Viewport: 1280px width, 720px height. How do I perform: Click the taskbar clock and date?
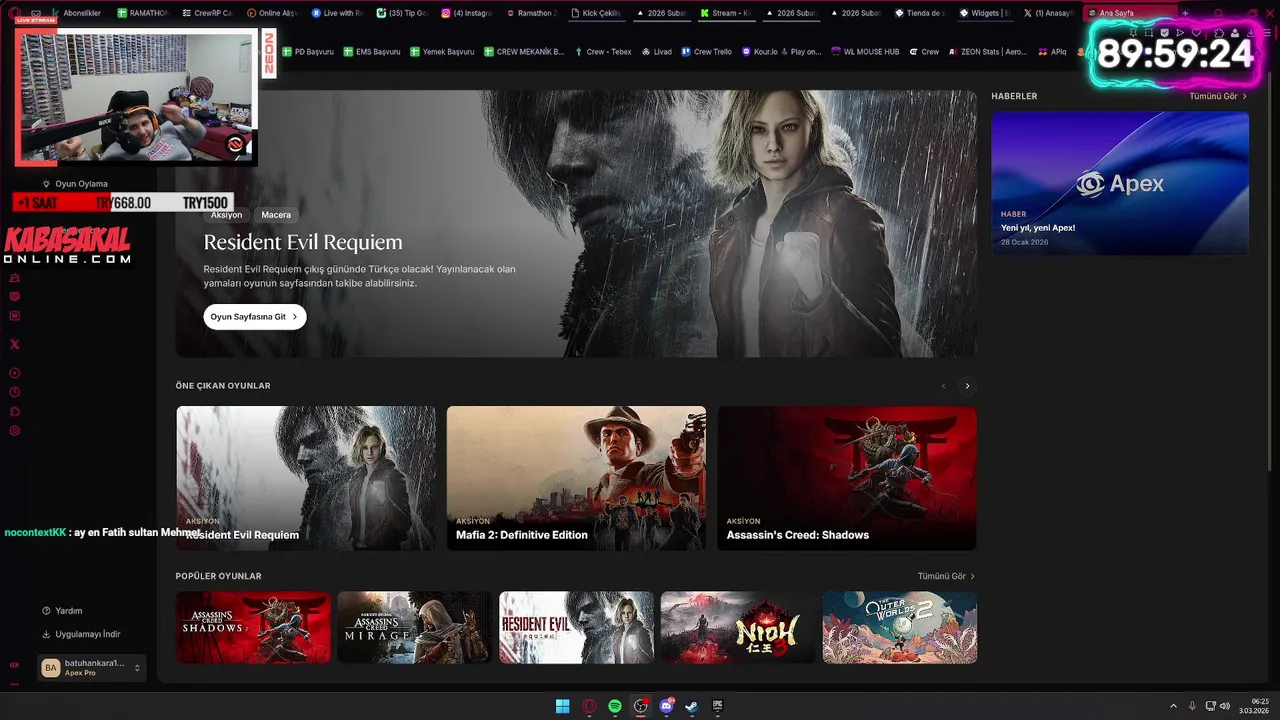[1256, 706]
